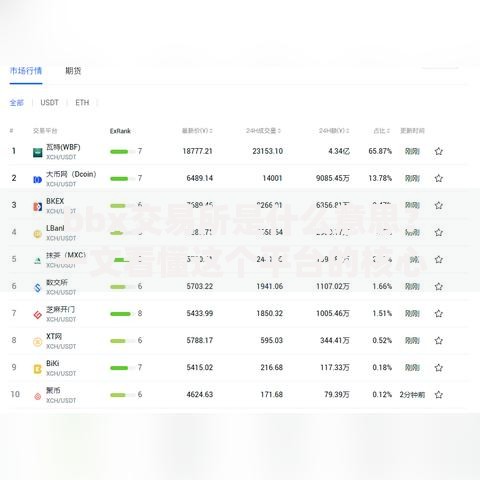Click the price 18777.21
480x480 pixels.
[197, 151]
